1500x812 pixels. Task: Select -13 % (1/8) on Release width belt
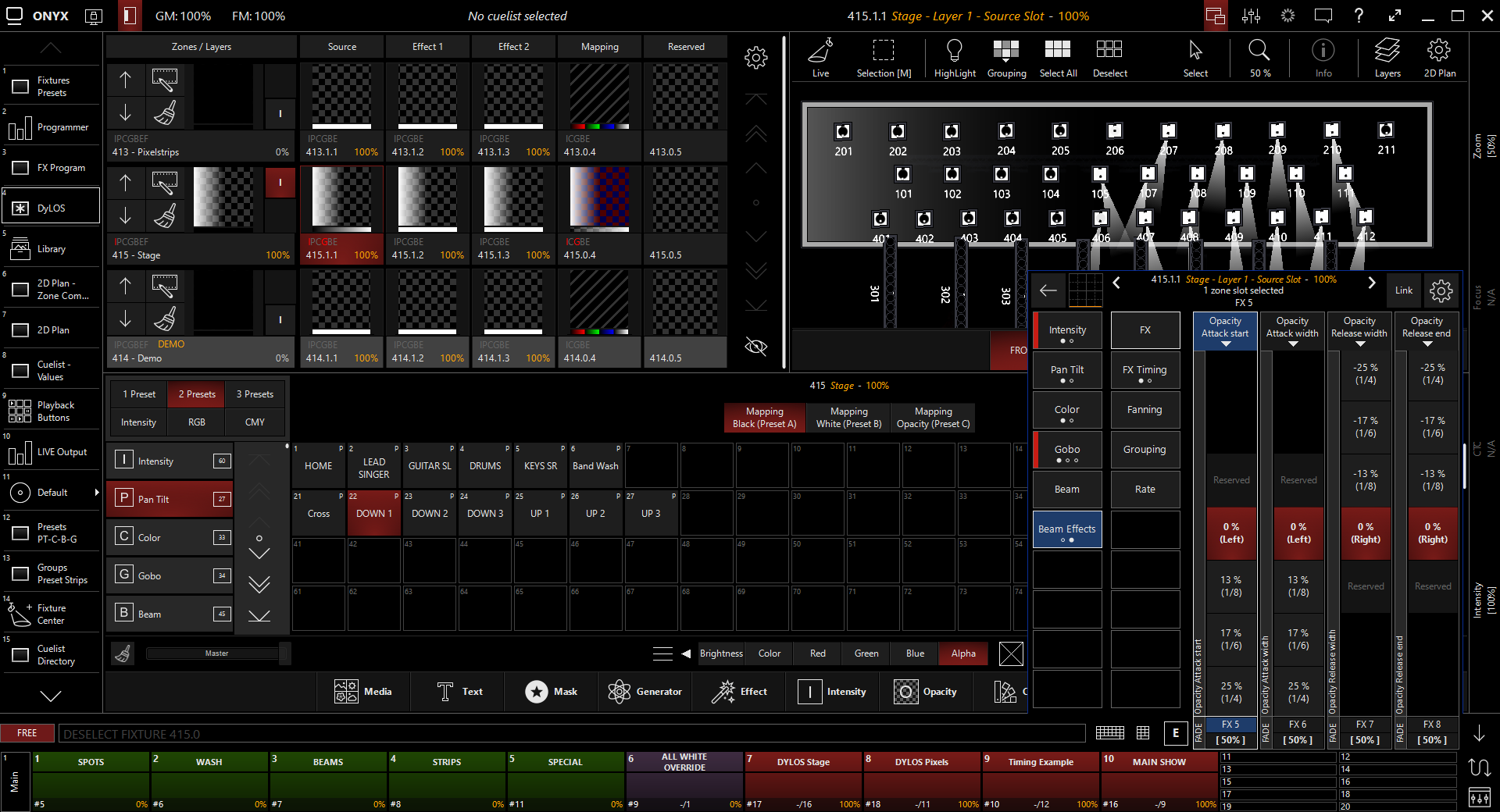tap(1366, 480)
